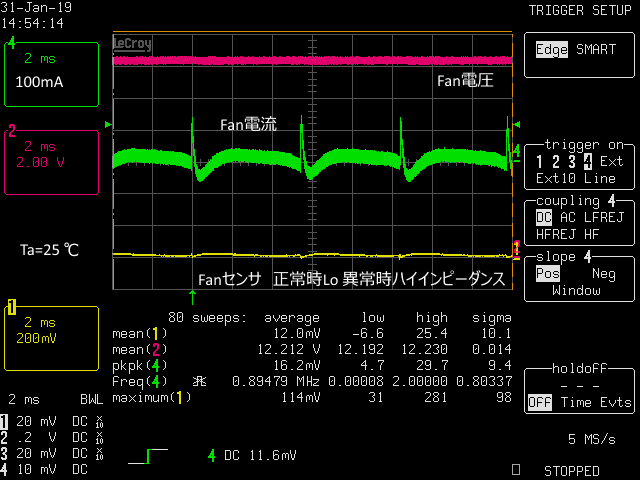Select HFREJ trigger coupling
Screen dimensions: 640x480
[x=556, y=234]
